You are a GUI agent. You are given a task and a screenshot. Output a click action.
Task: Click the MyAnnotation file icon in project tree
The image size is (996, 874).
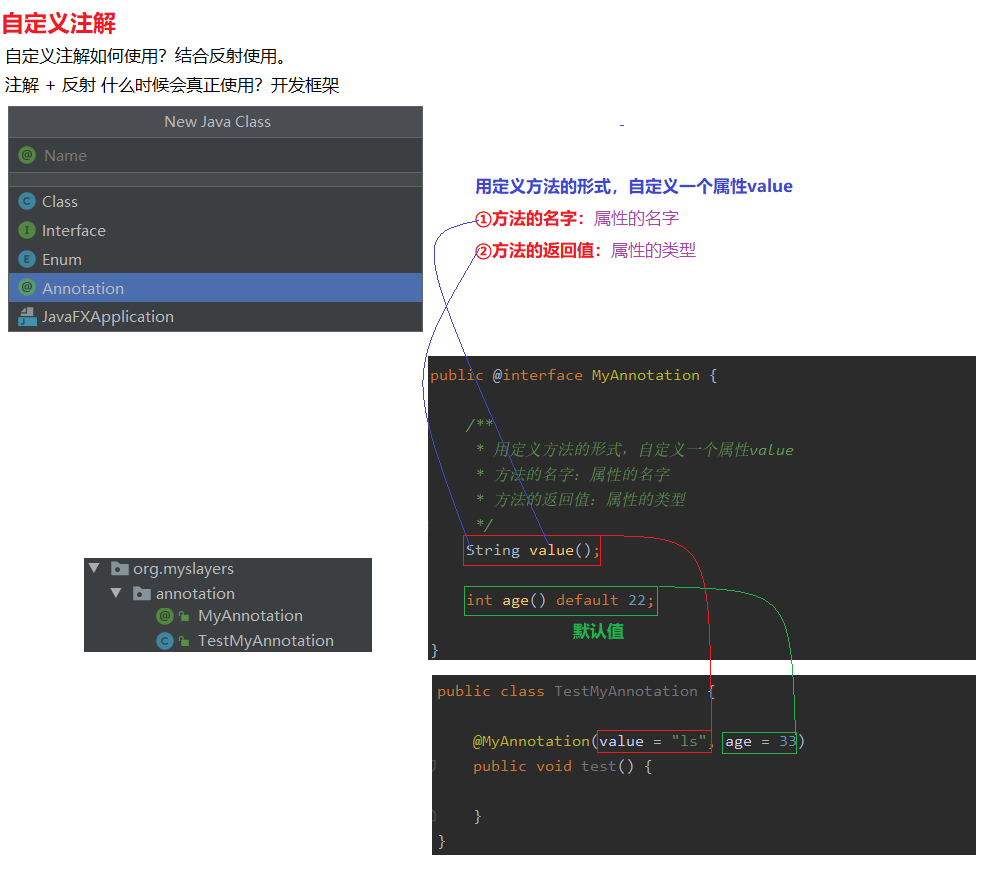pyautogui.click(x=165, y=616)
